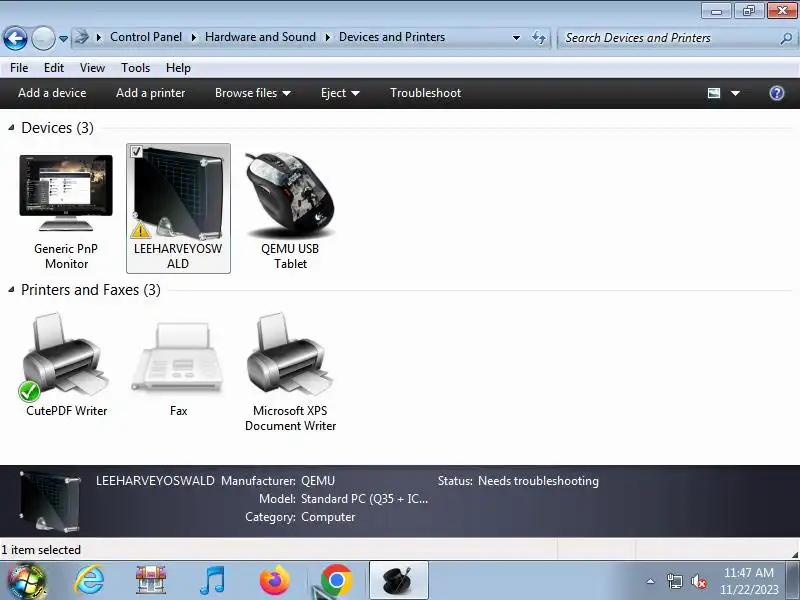Click the Show desktop strip
The width and height of the screenshot is (800, 600).
[x=793, y=581]
